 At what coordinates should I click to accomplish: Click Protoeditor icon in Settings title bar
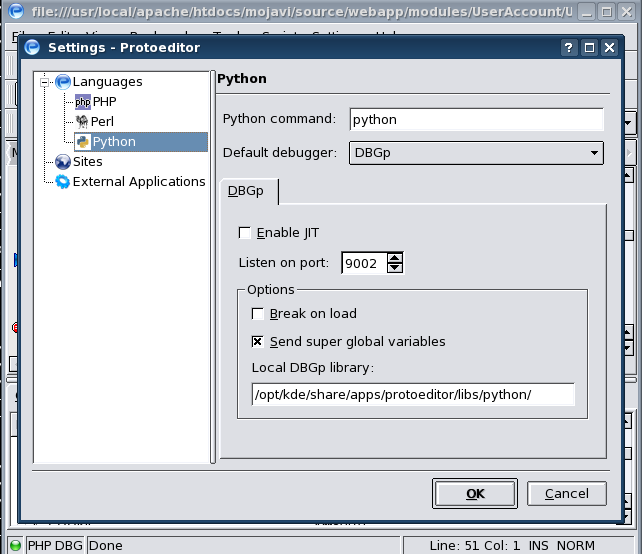pyautogui.click(x=32, y=47)
